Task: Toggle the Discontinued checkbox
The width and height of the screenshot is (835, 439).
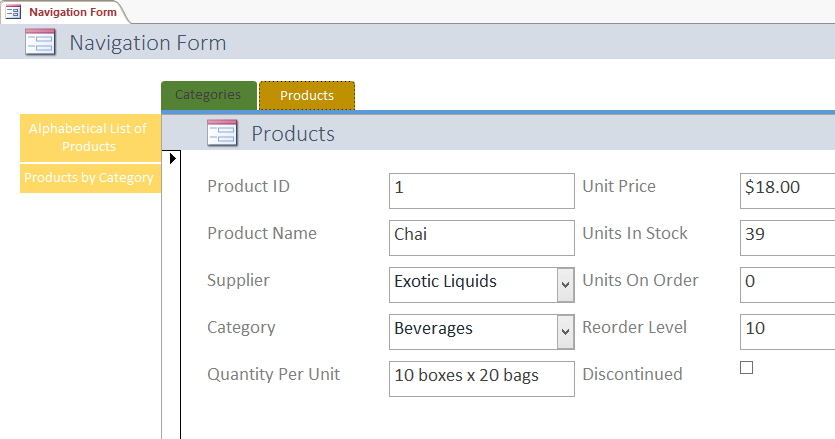Action: pos(746,368)
